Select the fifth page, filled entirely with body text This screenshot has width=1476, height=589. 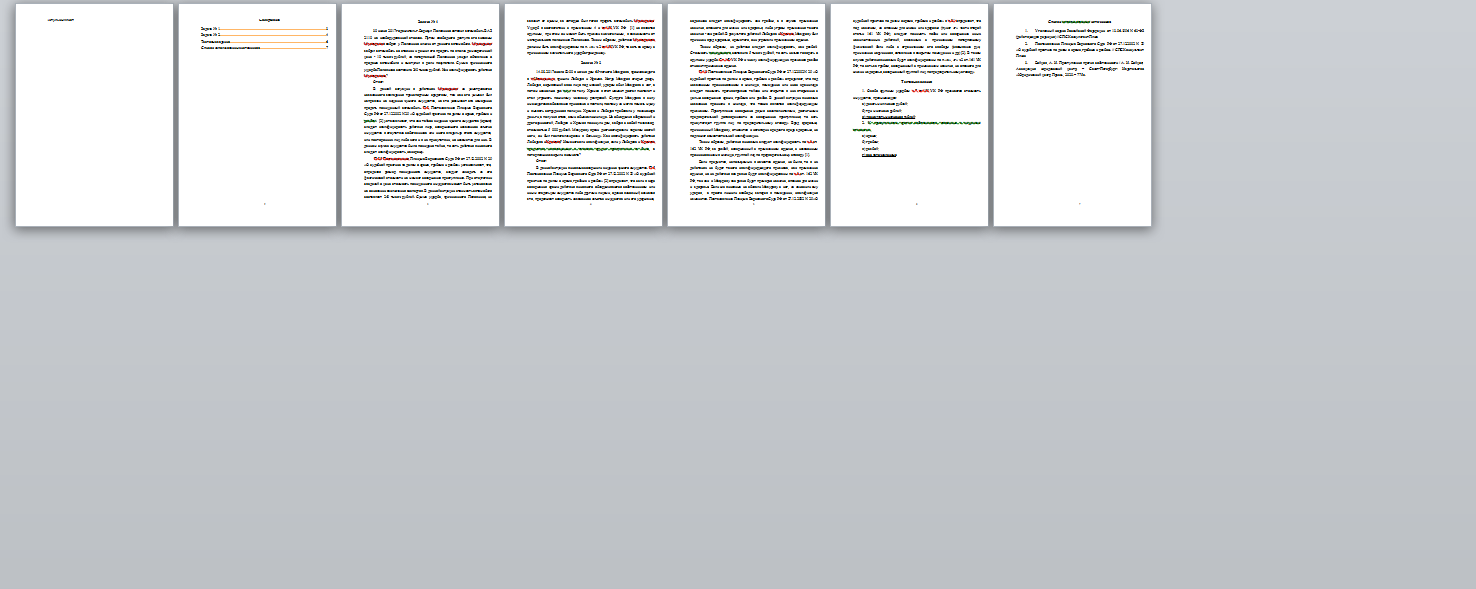[x=746, y=115]
